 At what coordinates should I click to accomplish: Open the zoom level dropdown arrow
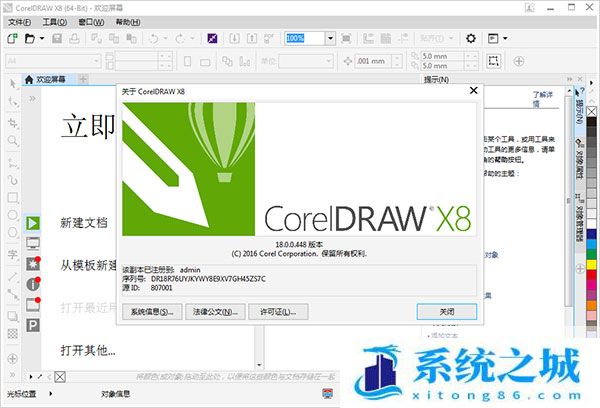point(331,38)
